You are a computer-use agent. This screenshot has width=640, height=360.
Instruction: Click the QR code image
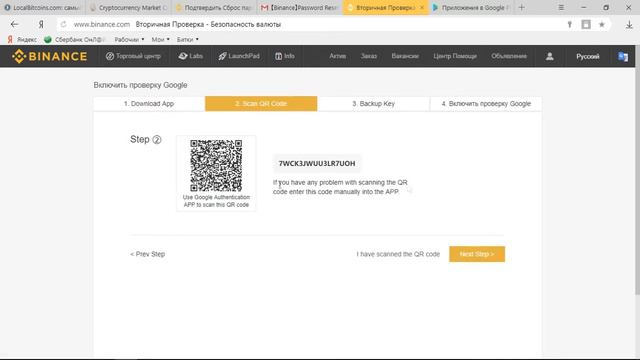[216, 166]
